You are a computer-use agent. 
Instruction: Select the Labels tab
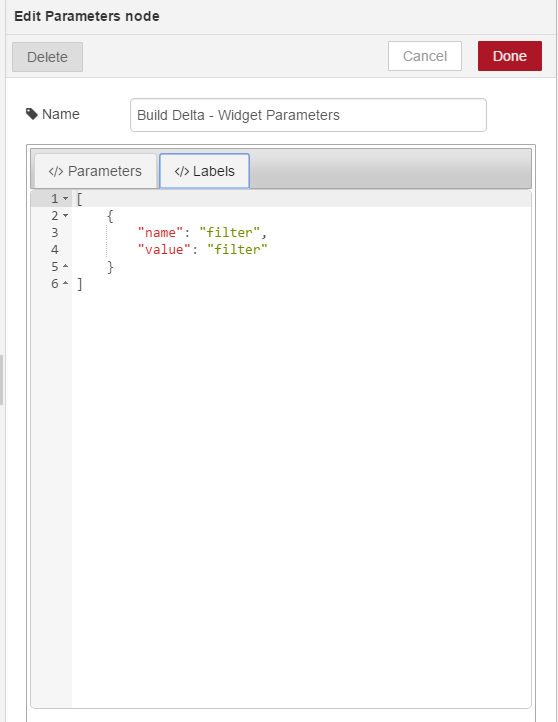pyautogui.click(x=204, y=171)
